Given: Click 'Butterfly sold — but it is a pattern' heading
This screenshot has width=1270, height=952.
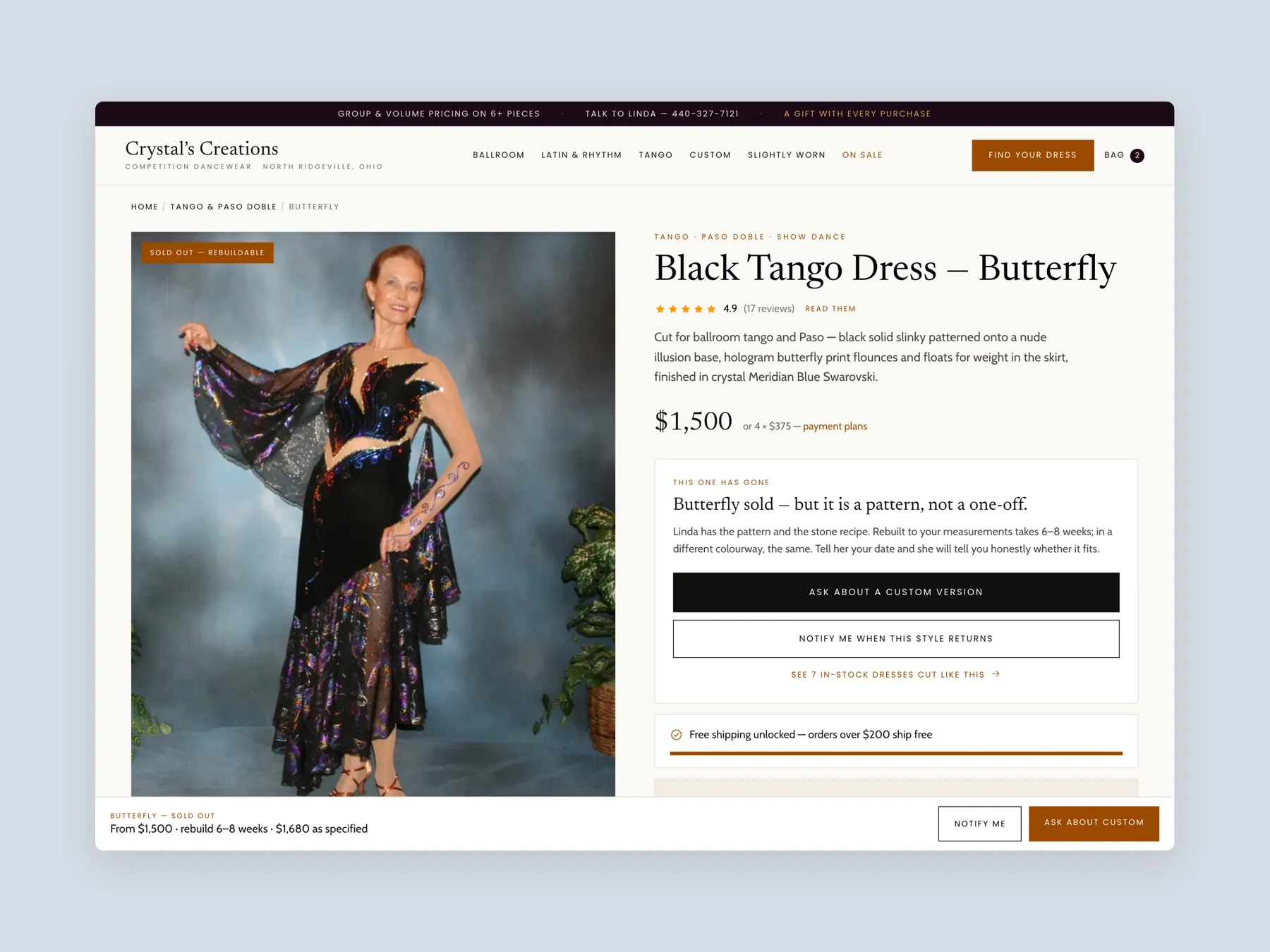Looking at the screenshot, I should click(849, 504).
